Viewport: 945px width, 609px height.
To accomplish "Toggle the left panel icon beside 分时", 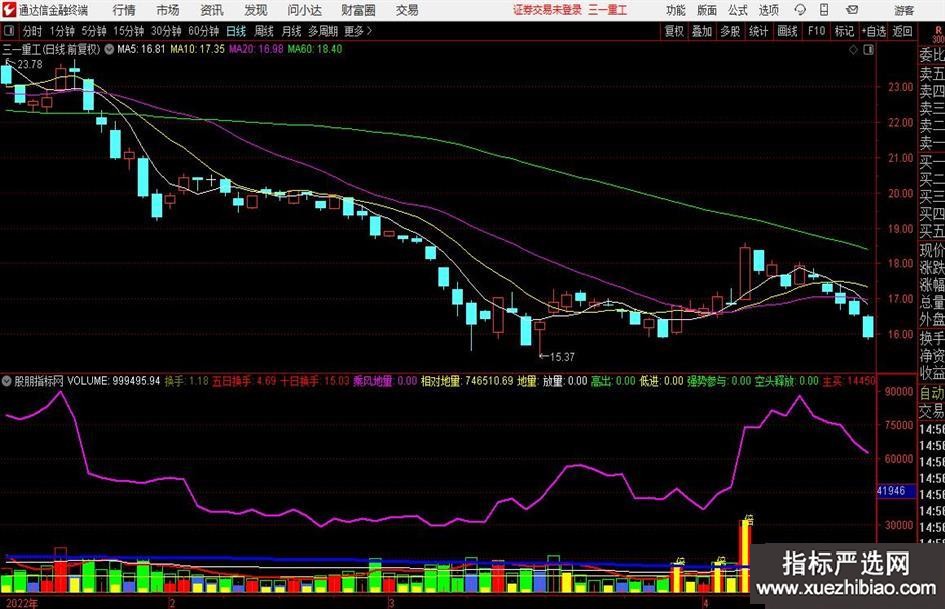I will tap(9, 31).
